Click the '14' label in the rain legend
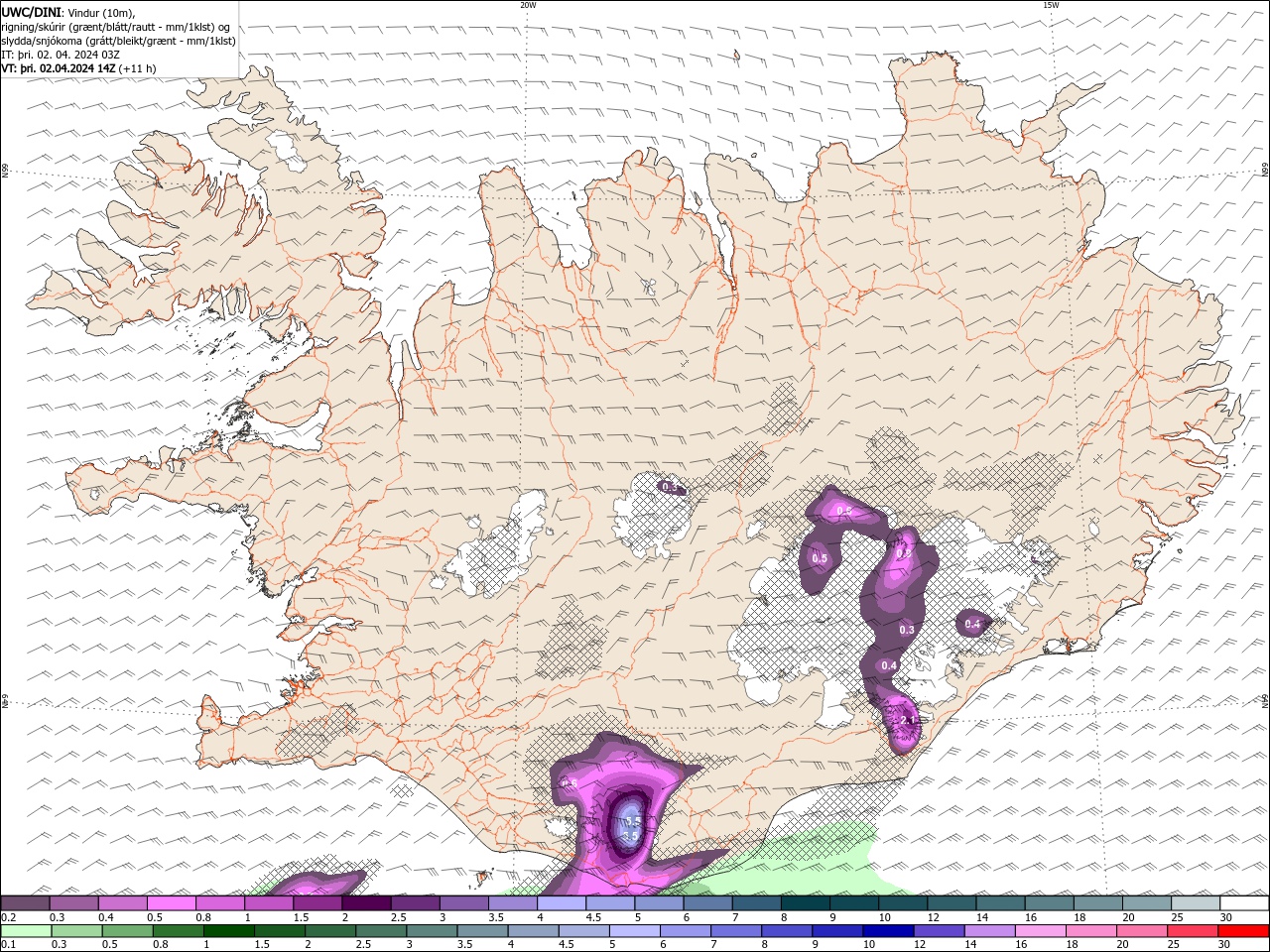Image resolution: width=1270 pixels, height=952 pixels. [969, 945]
